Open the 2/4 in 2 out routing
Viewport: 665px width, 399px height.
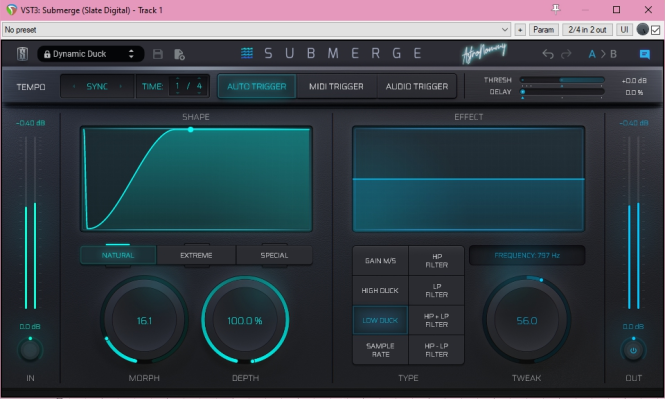[587, 30]
